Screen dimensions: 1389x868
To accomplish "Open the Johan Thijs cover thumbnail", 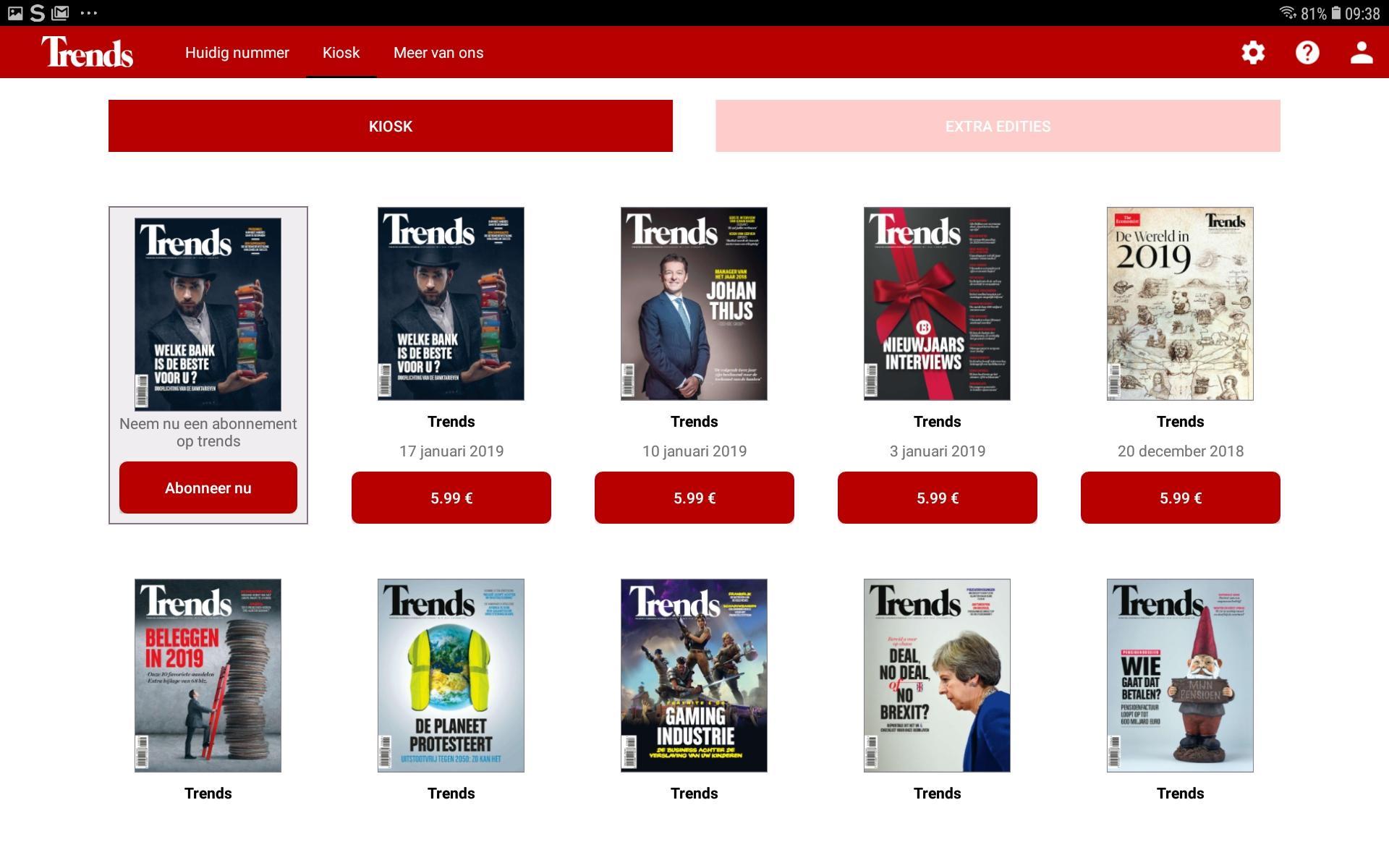I will click(694, 304).
